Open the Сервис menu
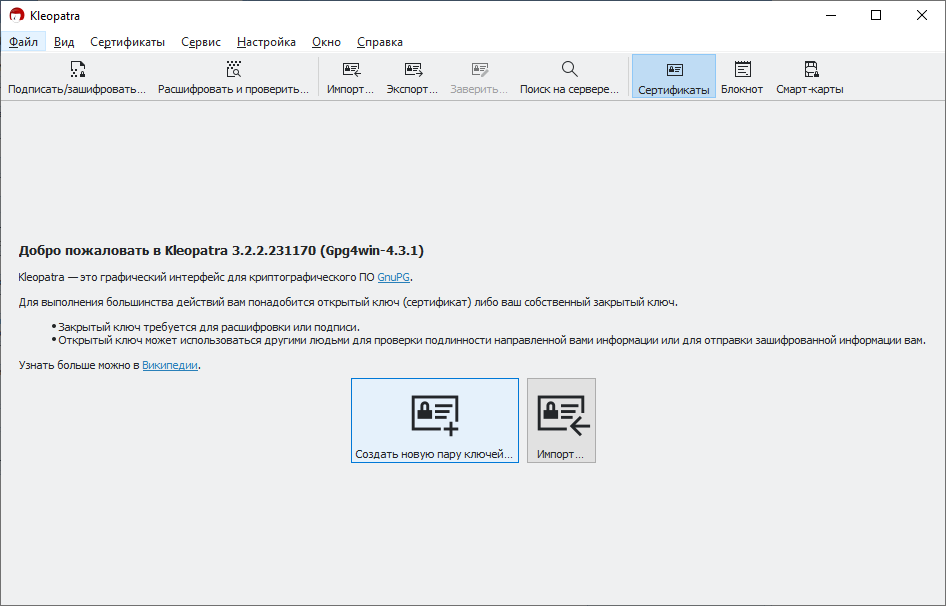This screenshot has height=606, width=946. point(201,42)
